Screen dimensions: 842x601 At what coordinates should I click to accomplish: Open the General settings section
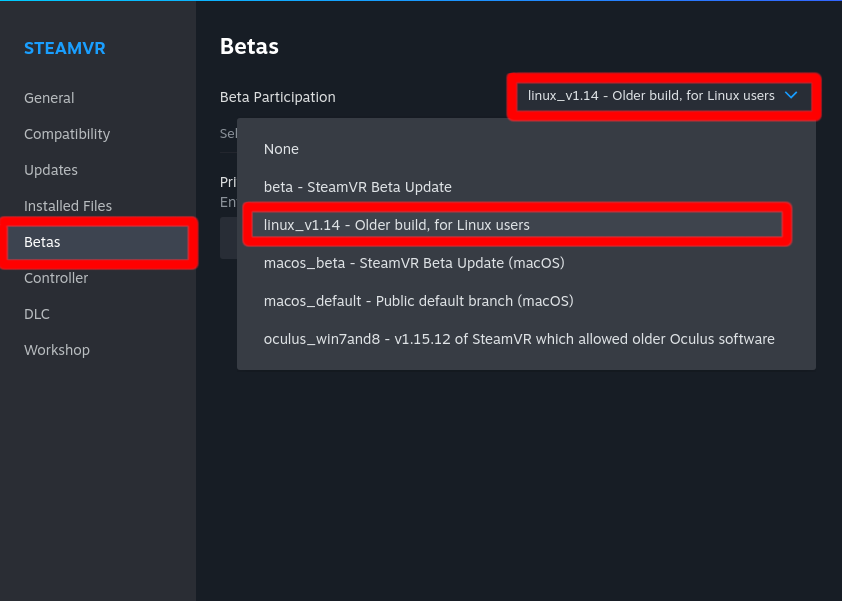point(49,98)
